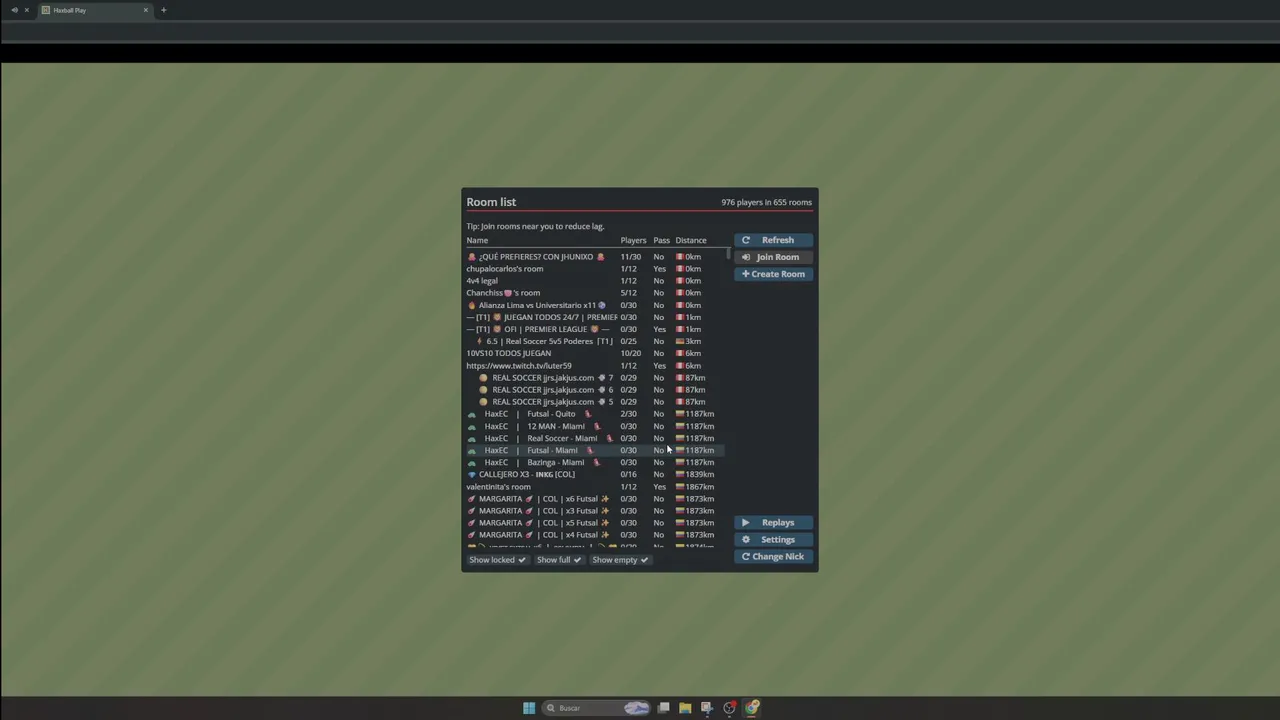
Task: Select the Alianza Lima vs Universitario x11 room
Action: tap(595, 305)
